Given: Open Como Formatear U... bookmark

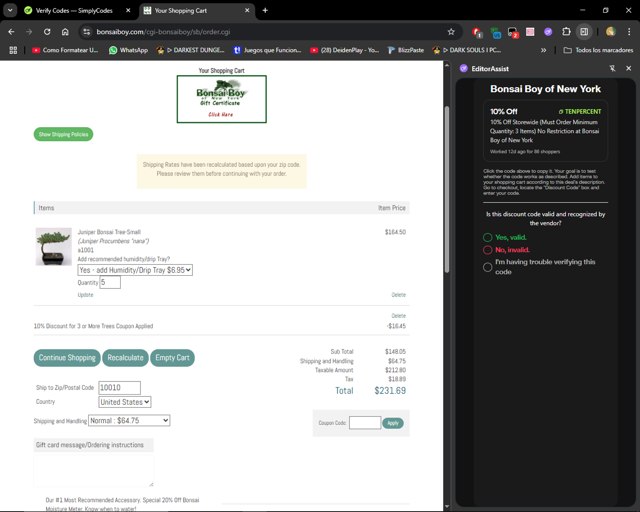Looking at the screenshot, I should tap(65, 50).
